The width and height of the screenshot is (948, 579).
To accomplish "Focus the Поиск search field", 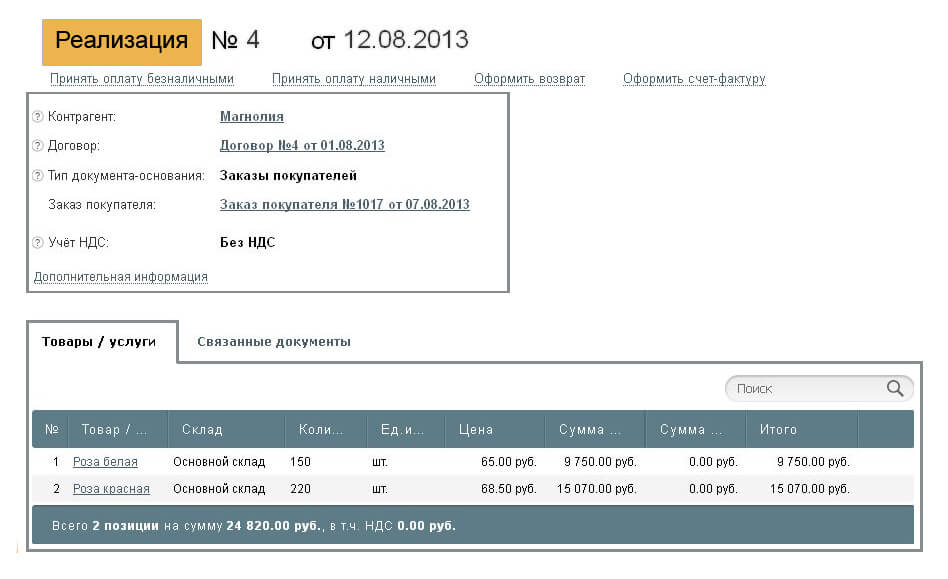I will click(x=805, y=389).
